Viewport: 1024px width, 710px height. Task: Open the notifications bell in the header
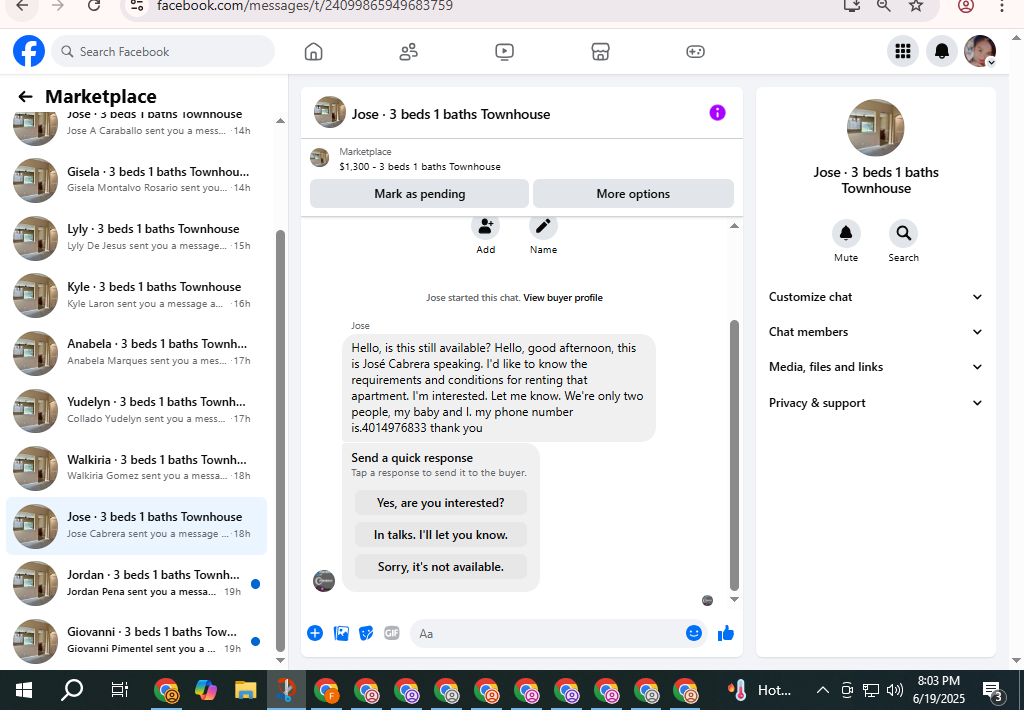(942, 51)
